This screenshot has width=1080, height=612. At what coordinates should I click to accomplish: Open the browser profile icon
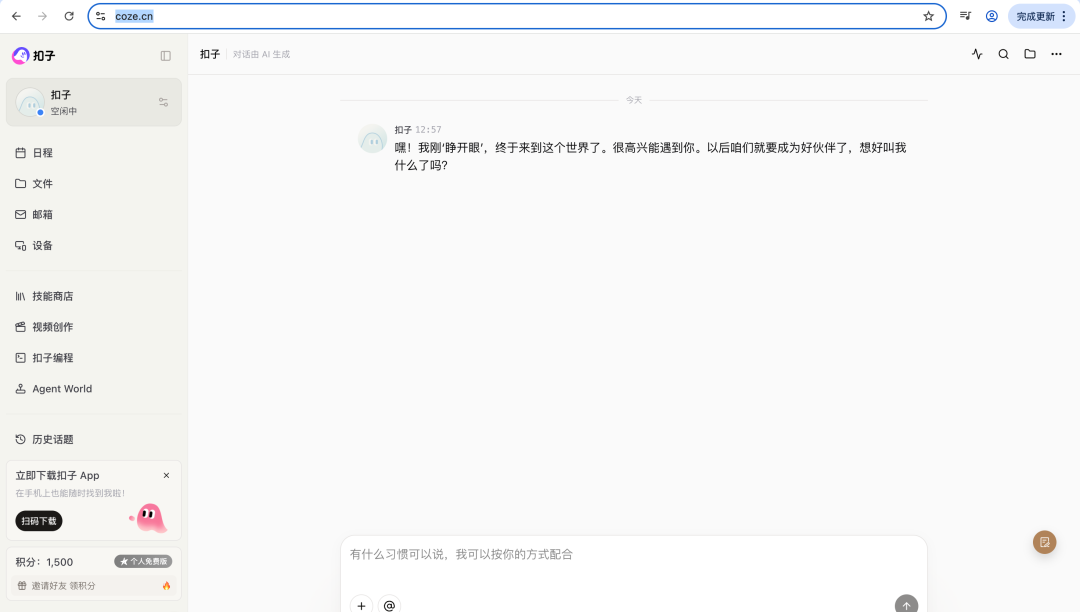click(x=992, y=16)
